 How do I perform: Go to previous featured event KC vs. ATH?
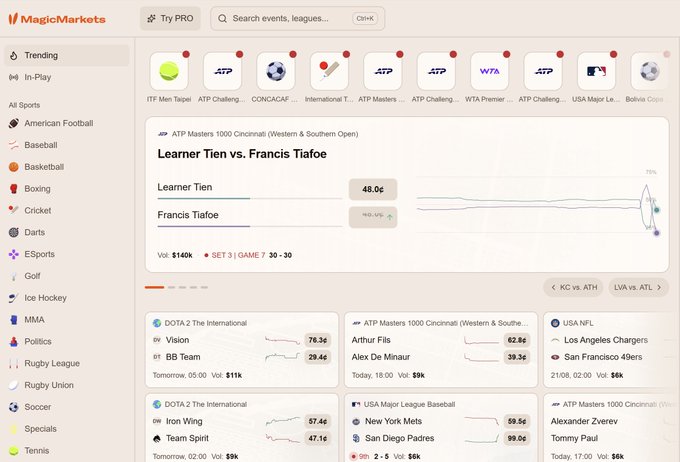point(573,287)
